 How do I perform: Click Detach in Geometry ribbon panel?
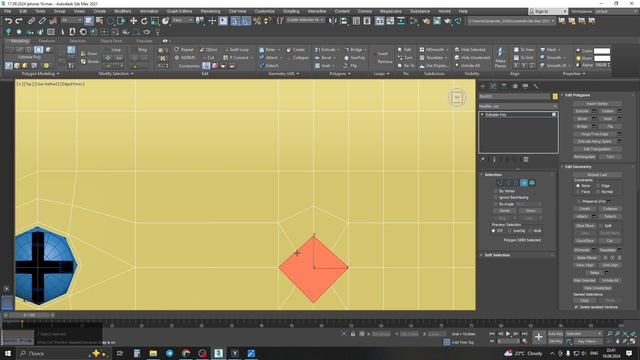[x=269, y=65]
